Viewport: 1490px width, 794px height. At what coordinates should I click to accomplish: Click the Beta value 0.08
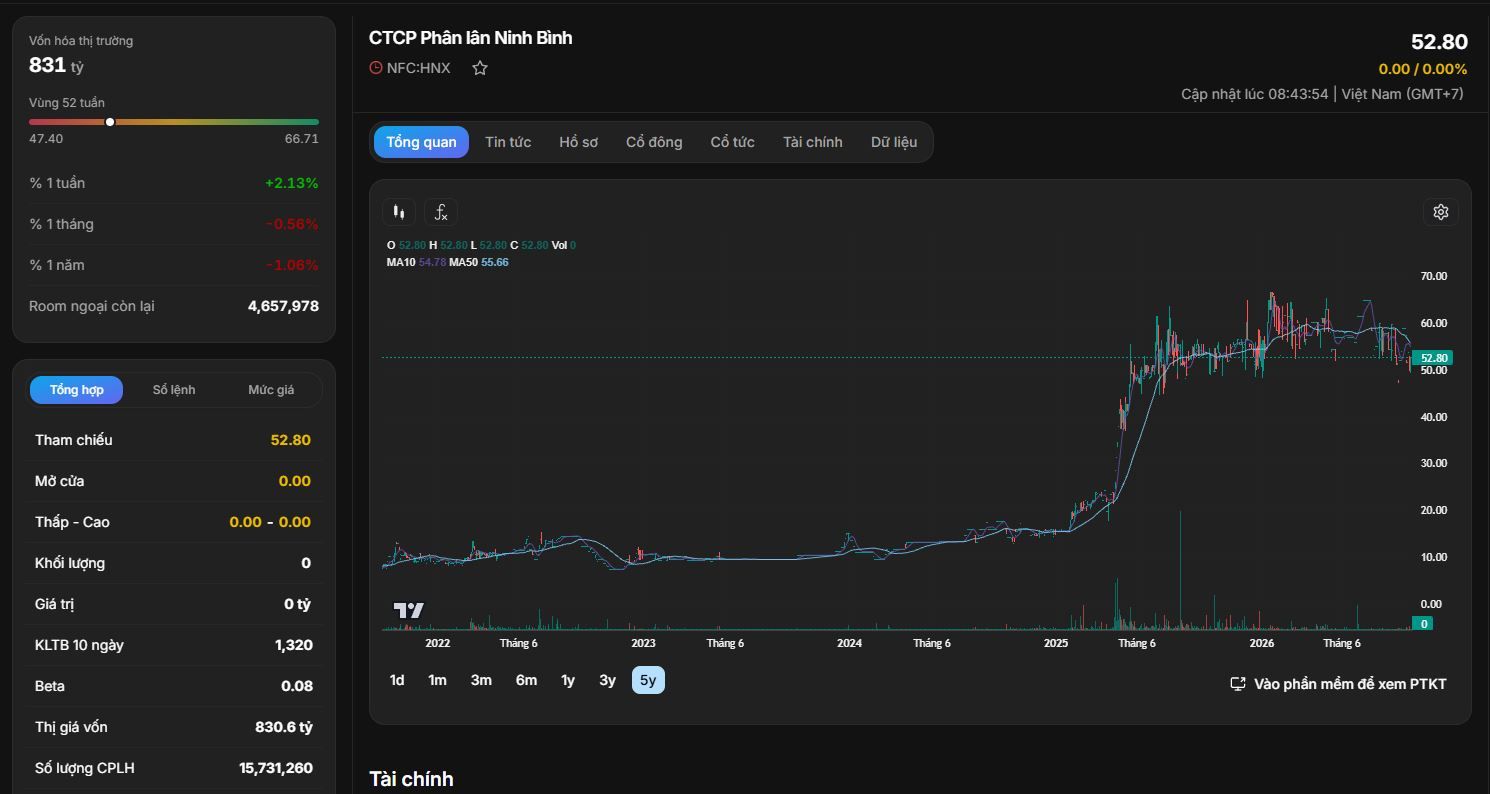297,686
